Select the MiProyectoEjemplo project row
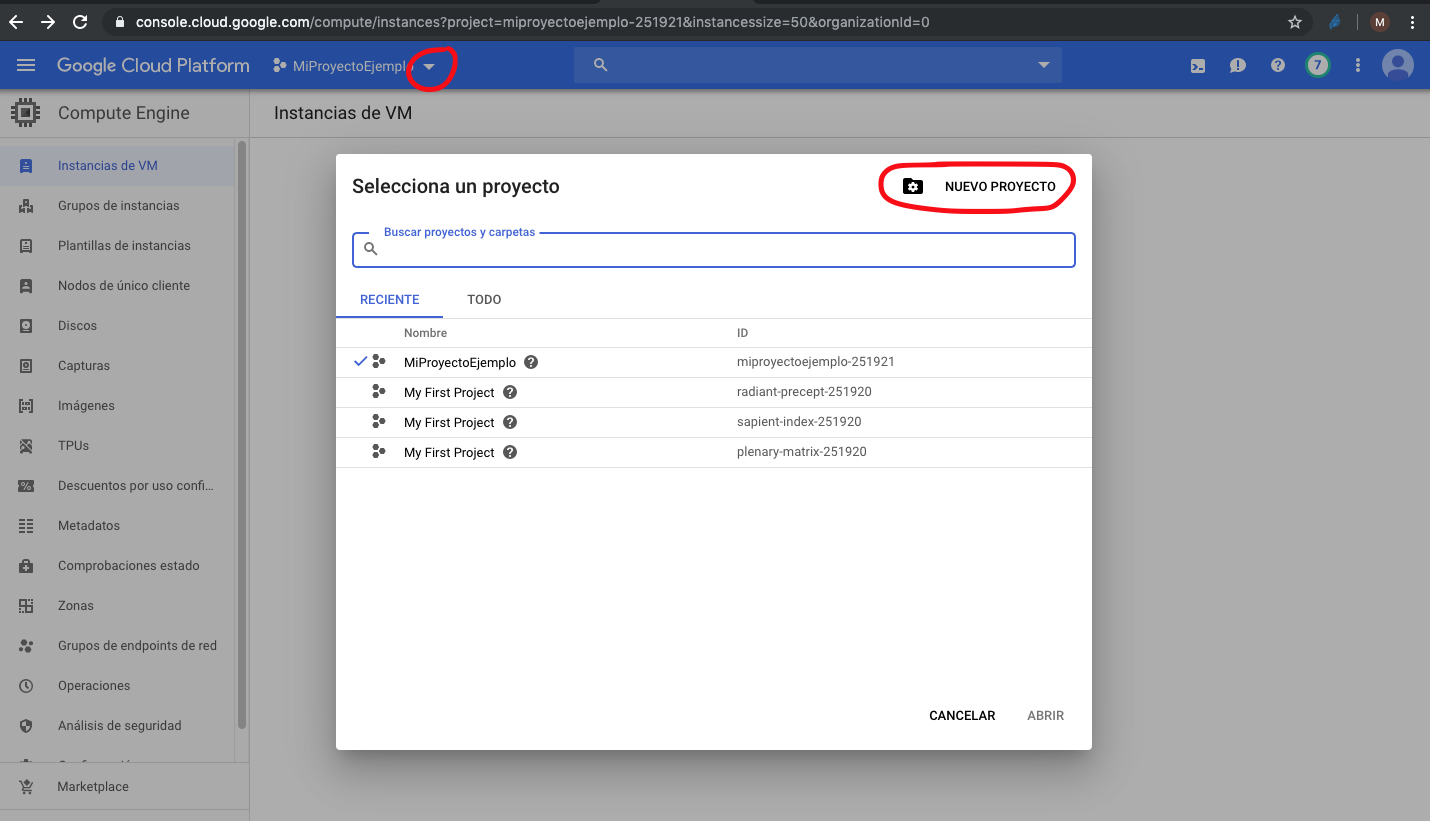 714,362
